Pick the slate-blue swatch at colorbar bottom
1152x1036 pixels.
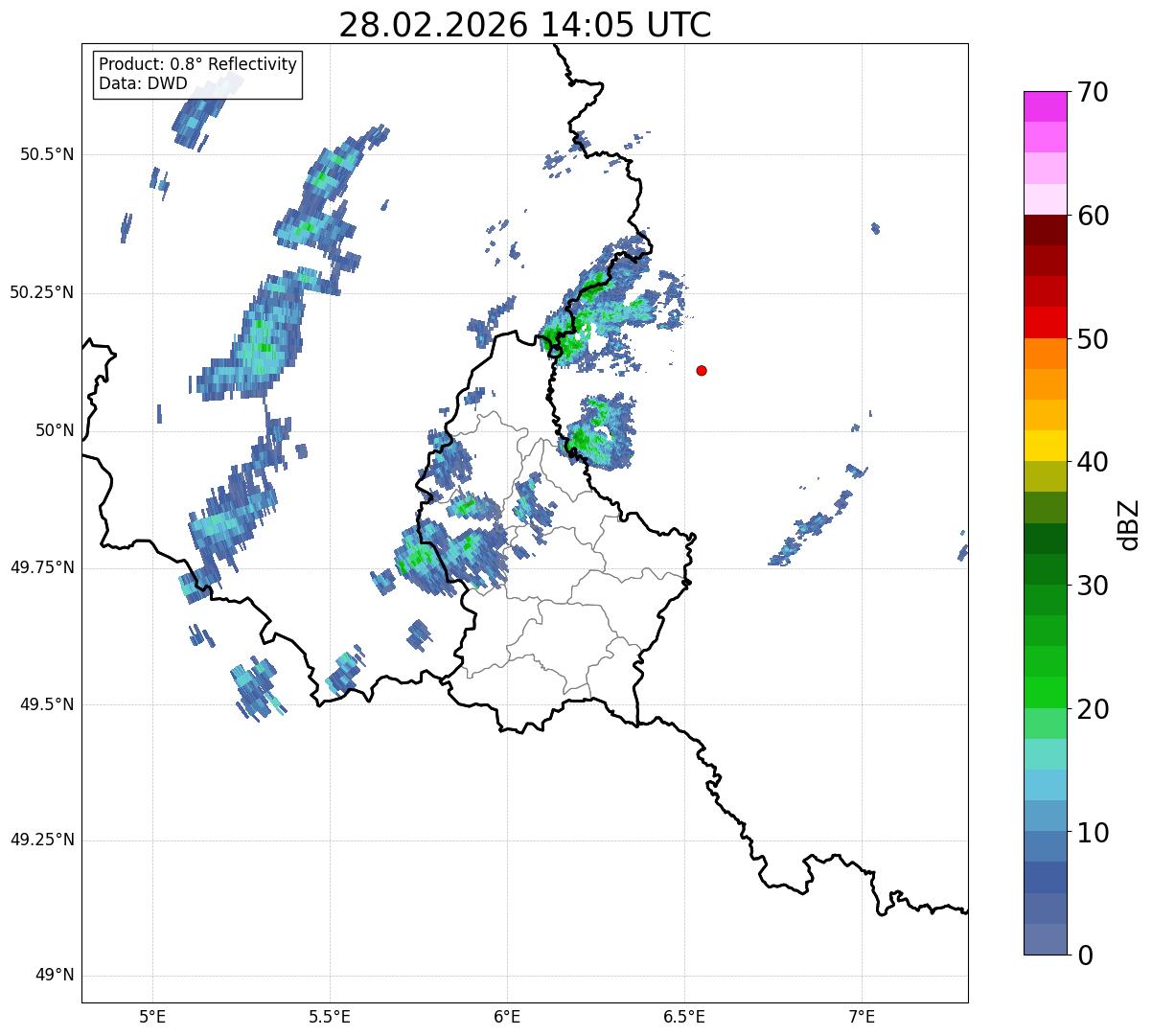pyautogui.click(x=1046, y=939)
